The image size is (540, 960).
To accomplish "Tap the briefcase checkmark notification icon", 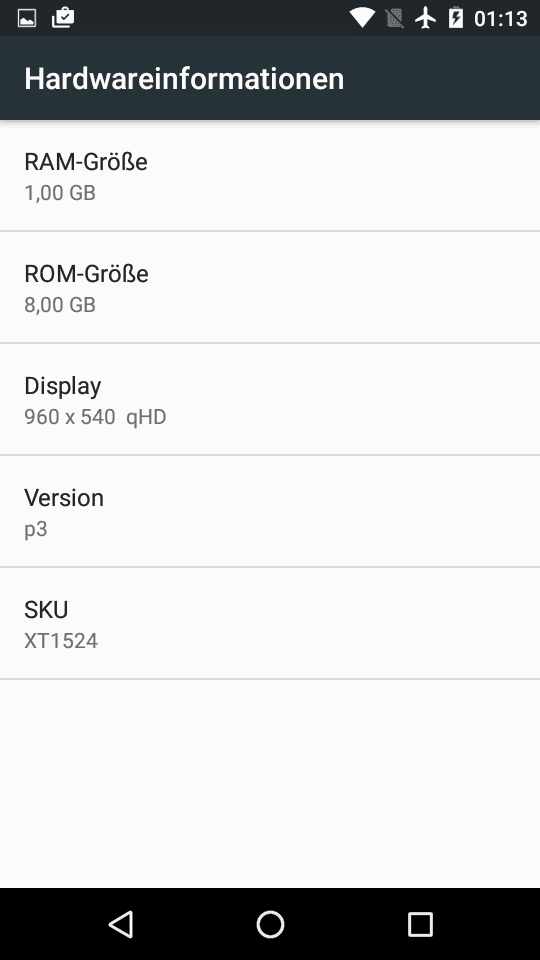I will tap(63, 18).
